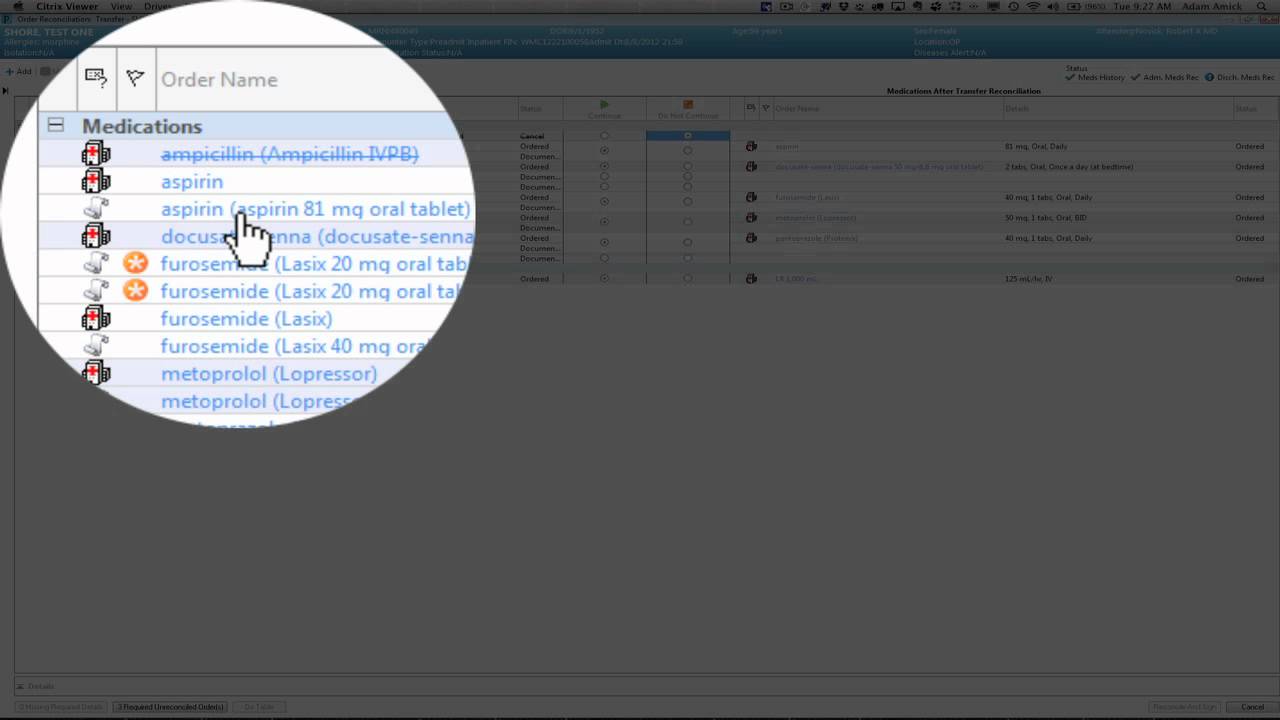Click the order icon for LR 1,000 mL
Viewport: 1280px width, 720px height.
[x=751, y=279]
